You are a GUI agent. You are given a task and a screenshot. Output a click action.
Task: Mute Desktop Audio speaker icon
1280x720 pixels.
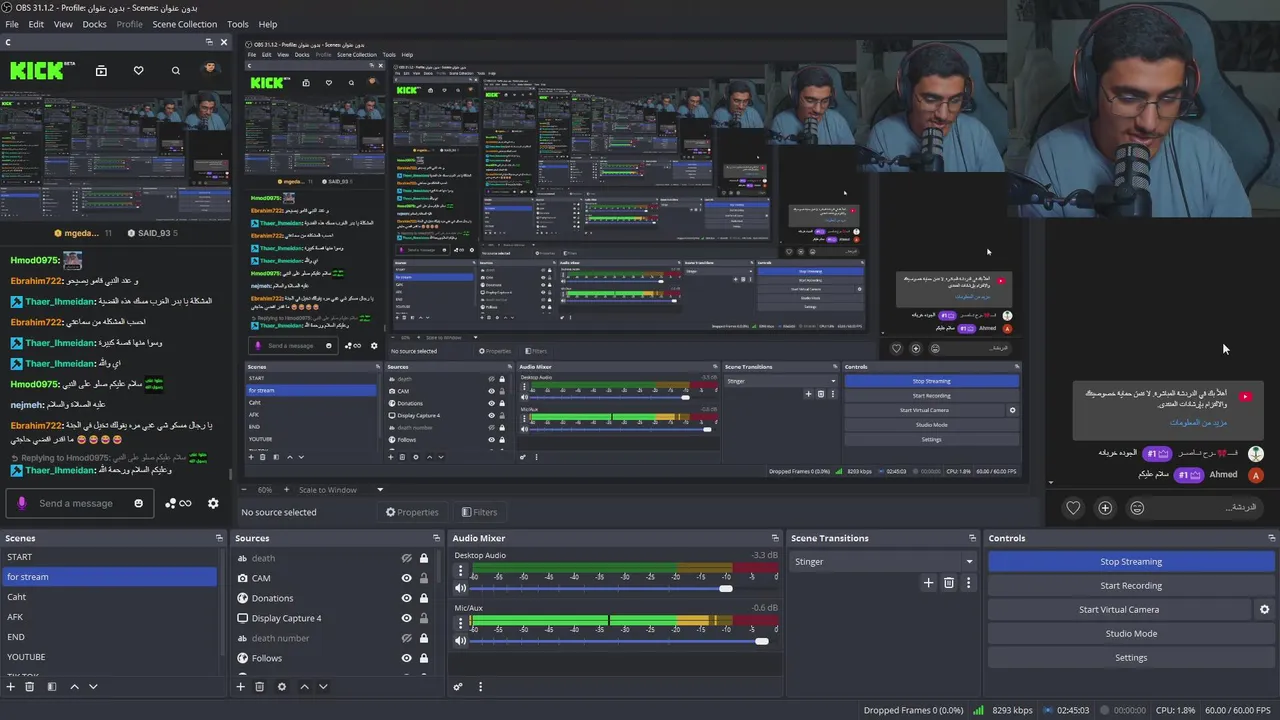tap(461, 588)
